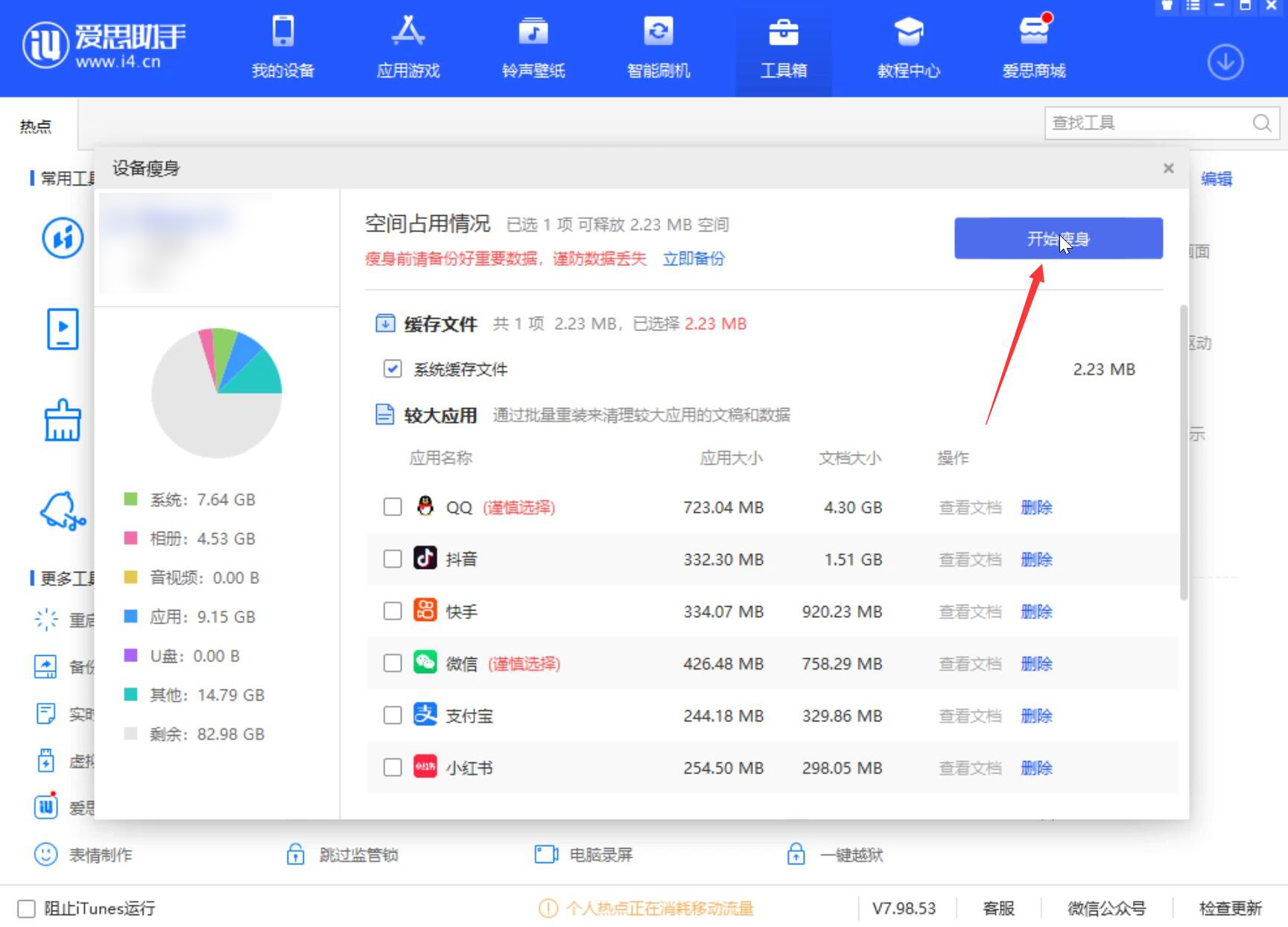Viewport: 1288px width, 927px height.
Task: Click green 系统 legend swatch
Action: point(130,499)
